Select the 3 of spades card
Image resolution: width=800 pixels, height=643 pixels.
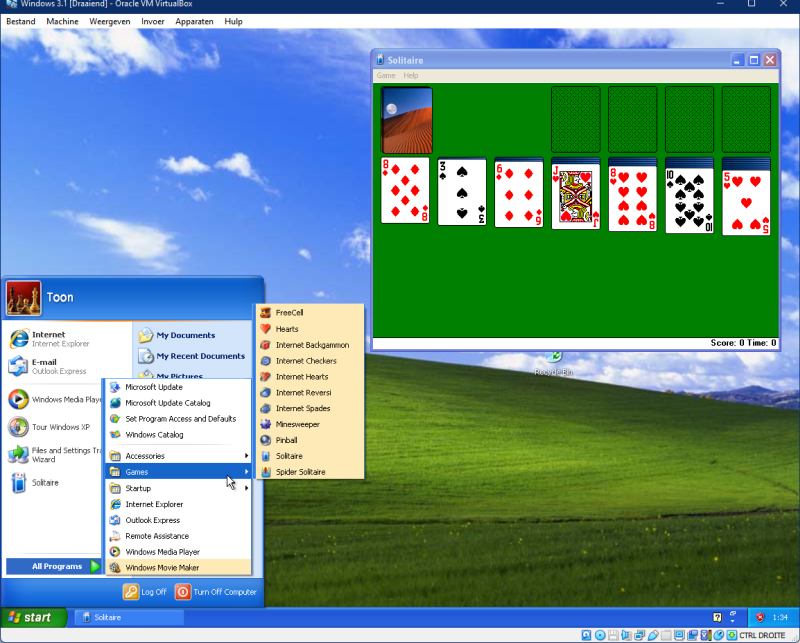pos(462,192)
